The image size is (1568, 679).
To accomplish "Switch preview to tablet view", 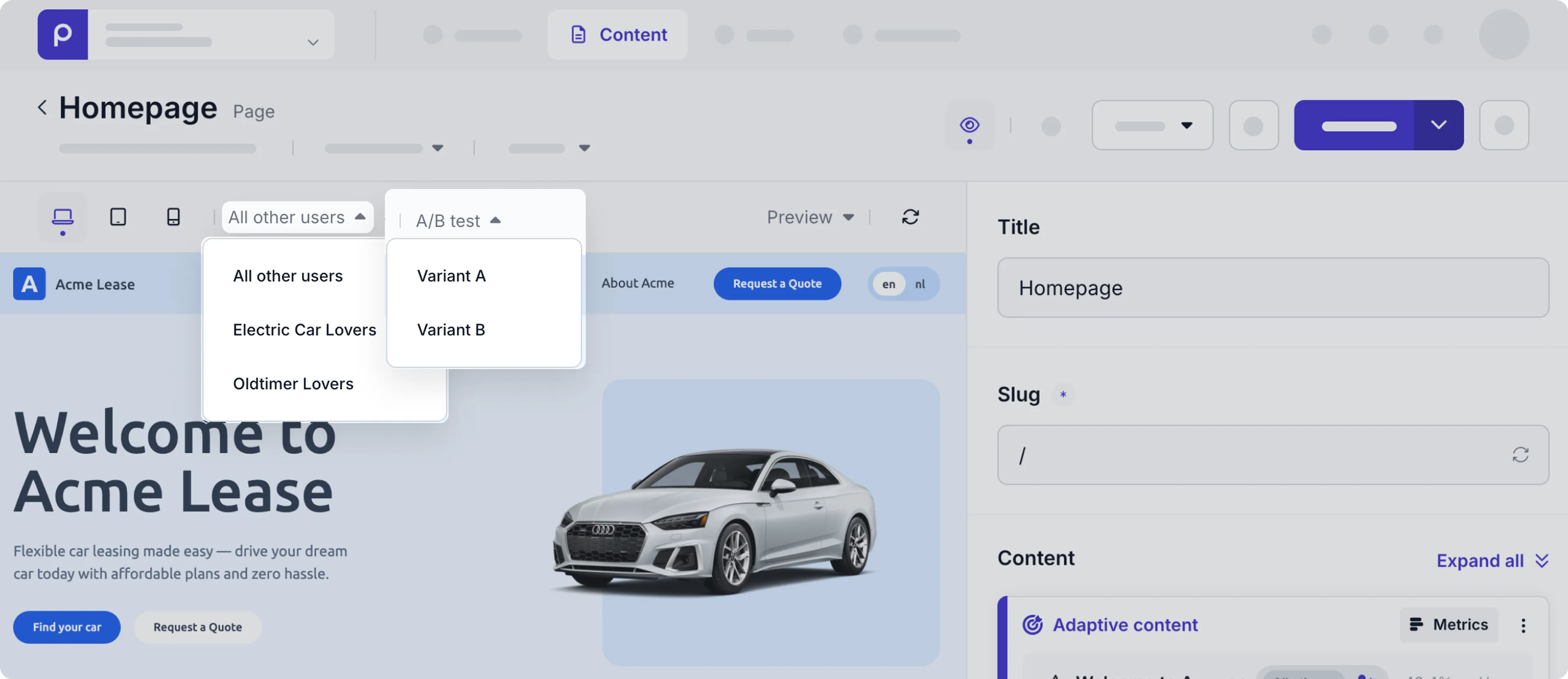I will click(118, 217).
